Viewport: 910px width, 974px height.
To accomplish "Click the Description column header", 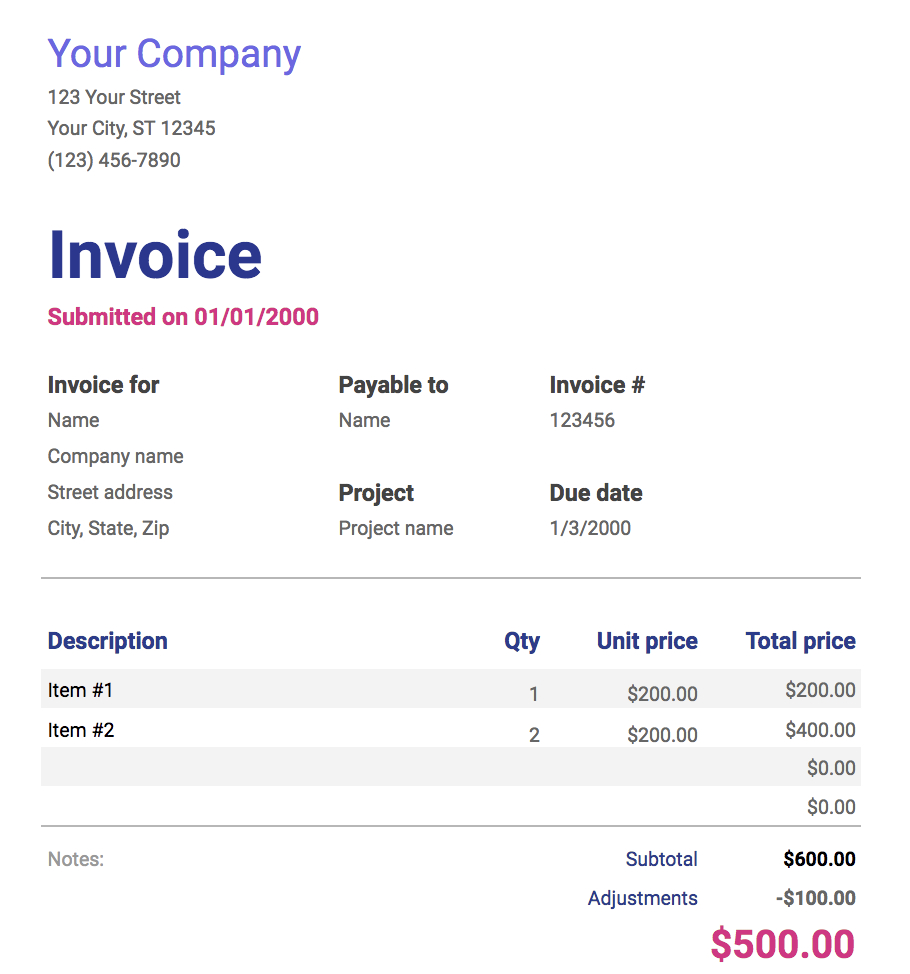I will coord(107,641).
